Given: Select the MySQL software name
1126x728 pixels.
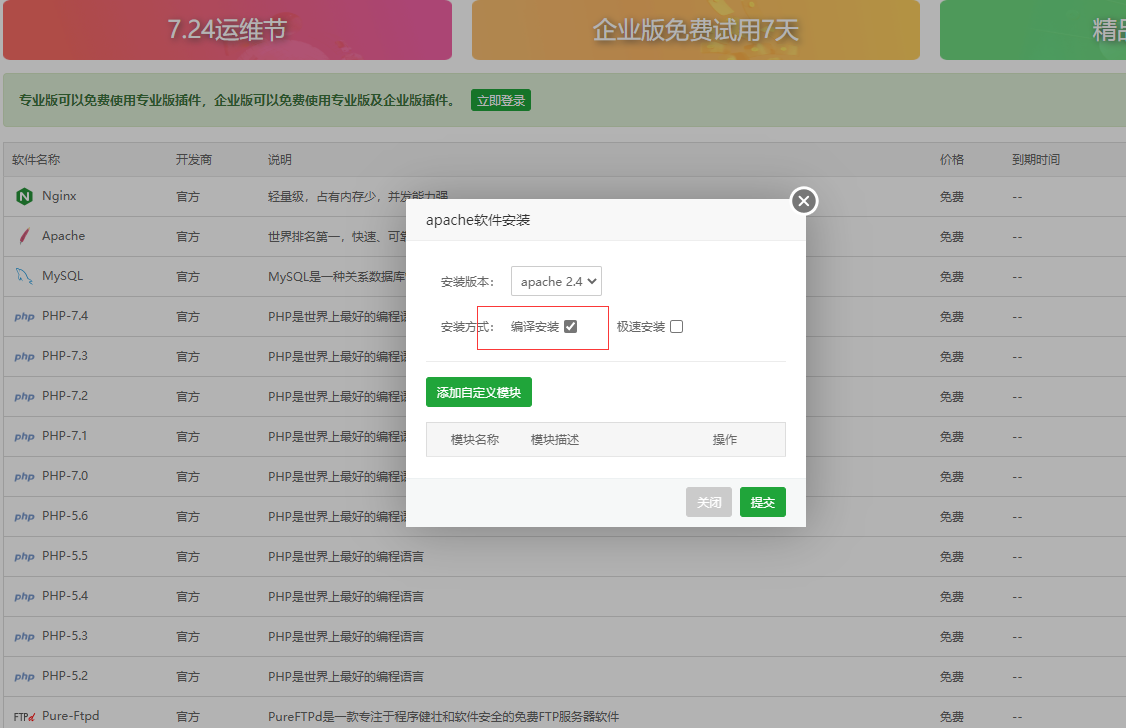Looking at the screenshot, I should [x=62, y=276].
